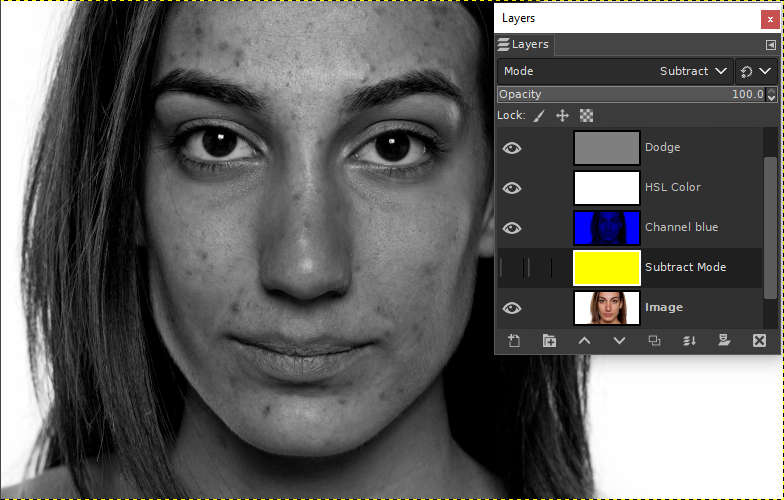This screenshot has height=500, width=784.
Task: Toggle visibility of HSL Color layer
Action: [512, 188]
